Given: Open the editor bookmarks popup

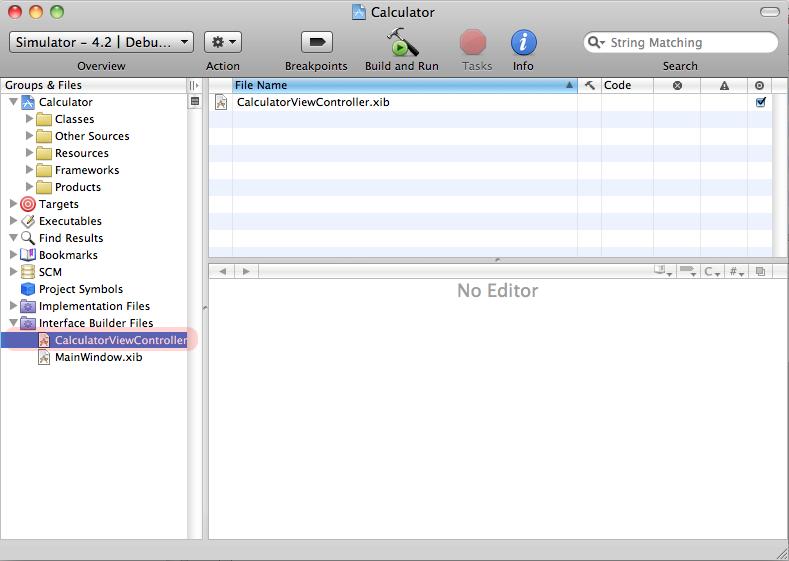Looking at the screenshot, I should point(663,271).
